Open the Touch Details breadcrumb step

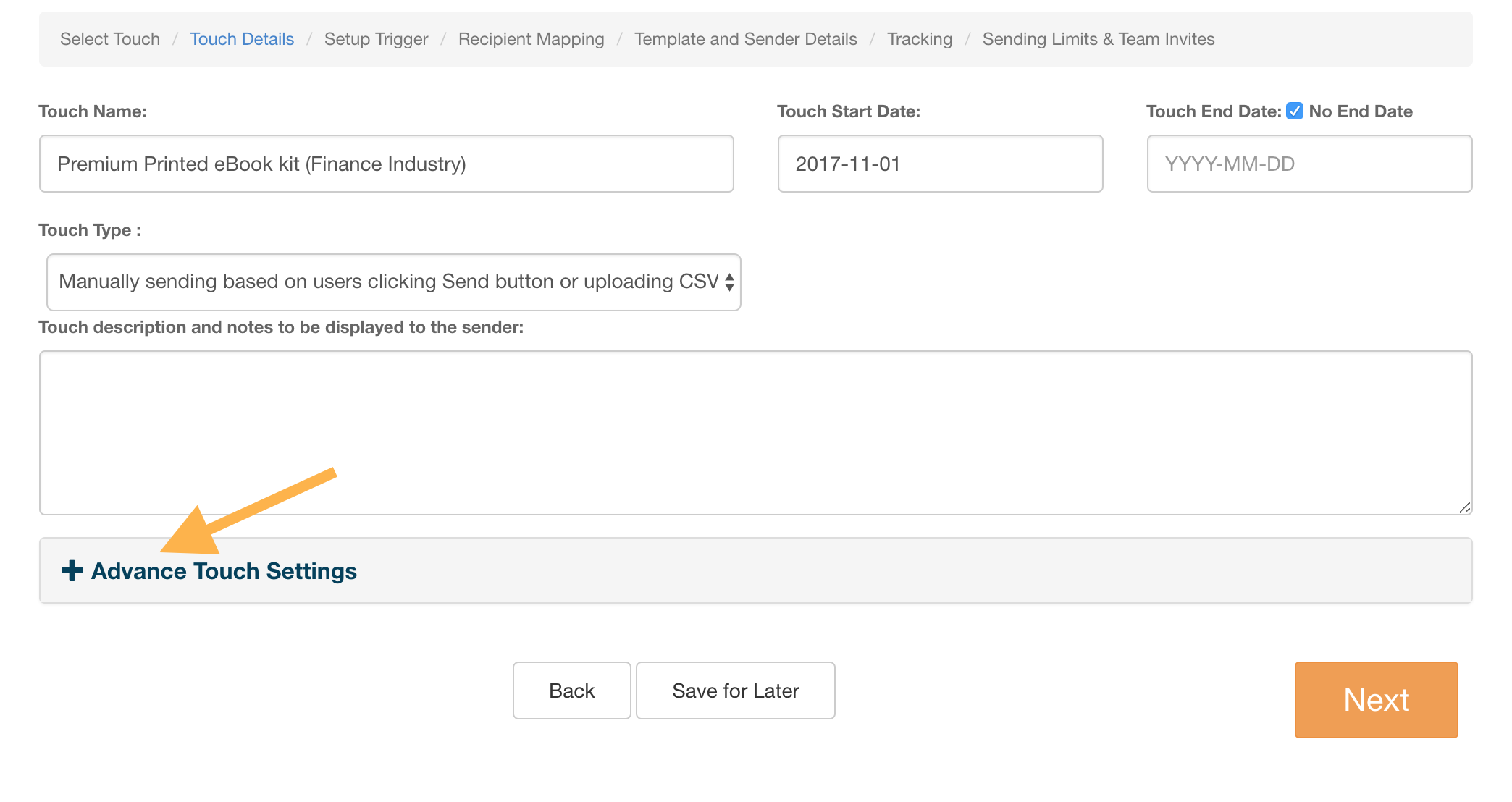click(242, 39)
